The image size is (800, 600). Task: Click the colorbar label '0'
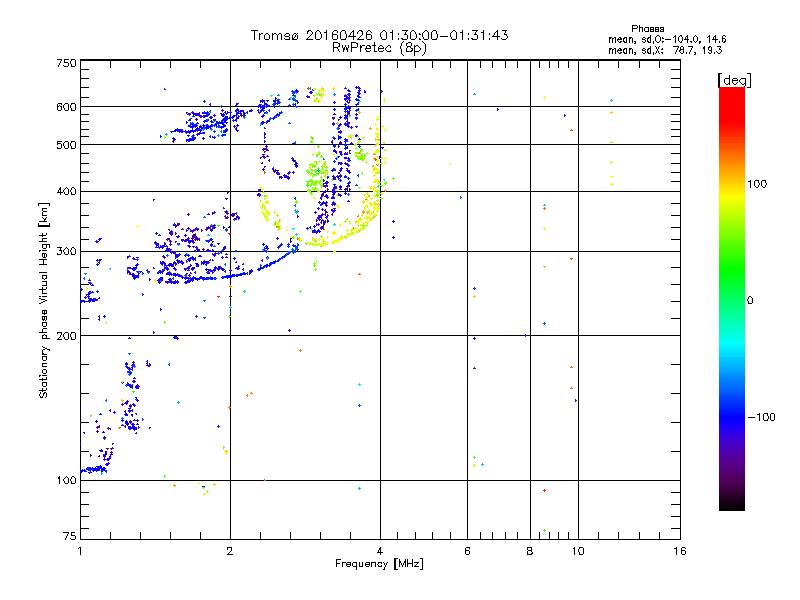coord(750,301)
